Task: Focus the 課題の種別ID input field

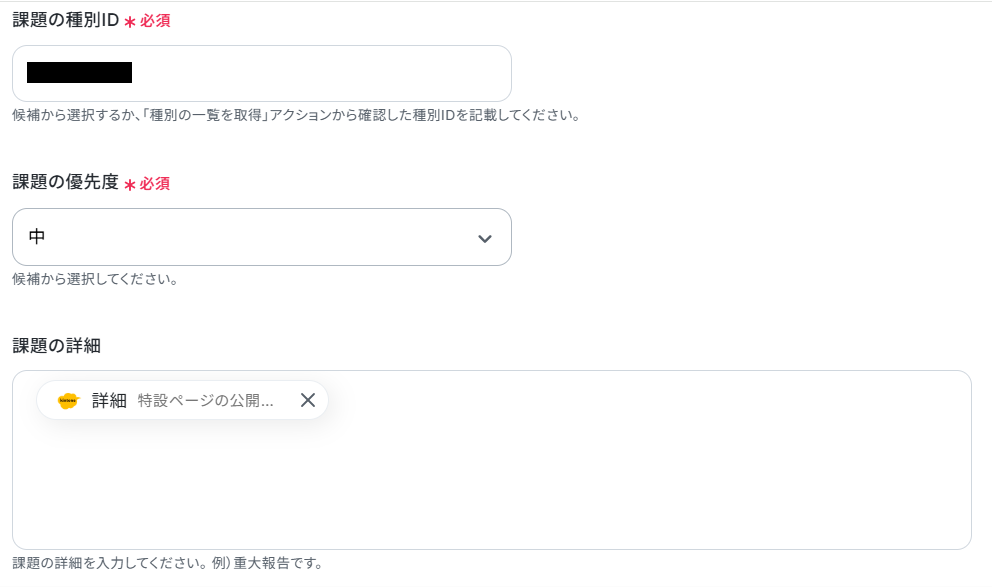Action: (262, 73)
